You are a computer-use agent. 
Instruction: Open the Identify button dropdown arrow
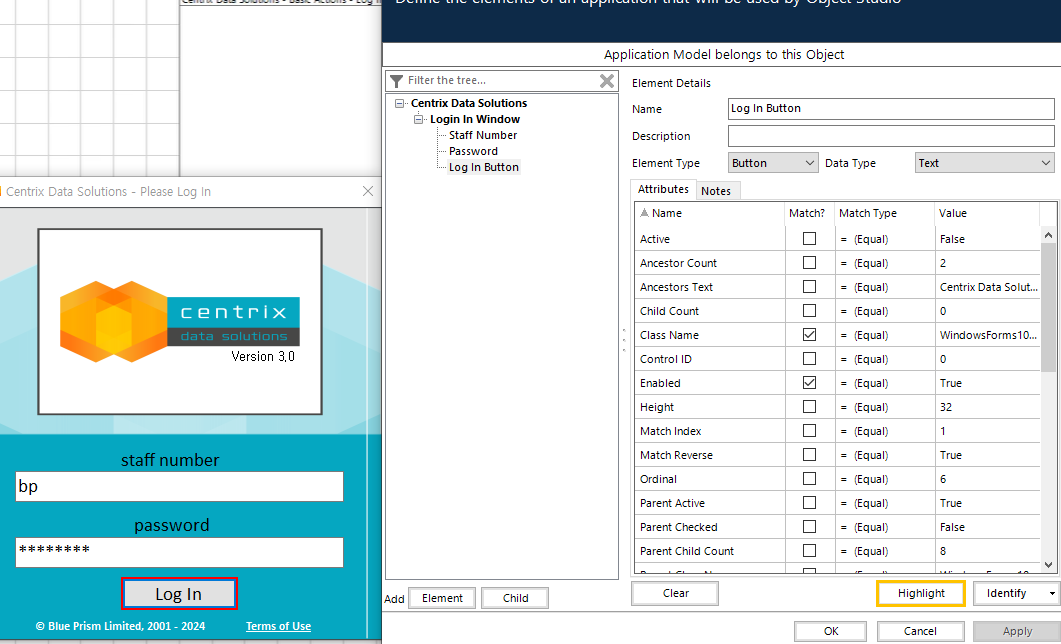1052,593
